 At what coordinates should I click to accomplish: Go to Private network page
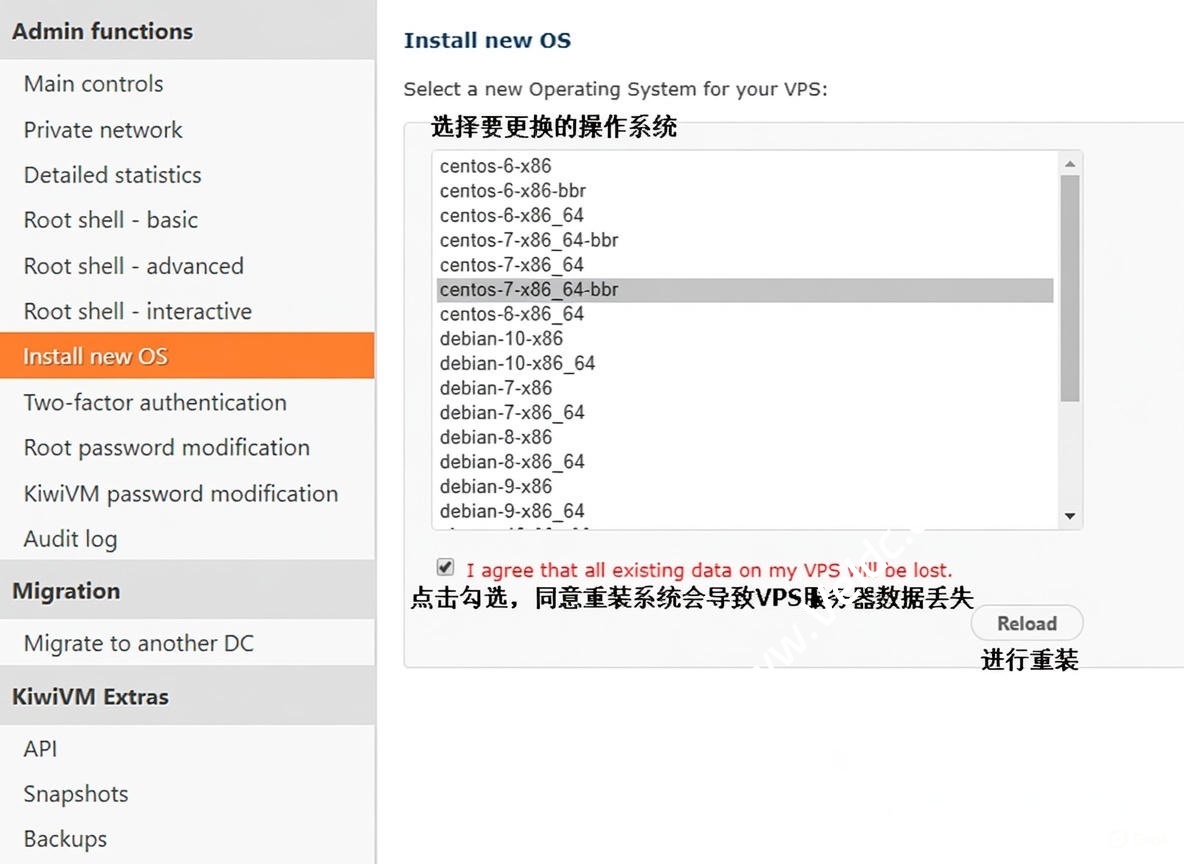coord(103,130)
